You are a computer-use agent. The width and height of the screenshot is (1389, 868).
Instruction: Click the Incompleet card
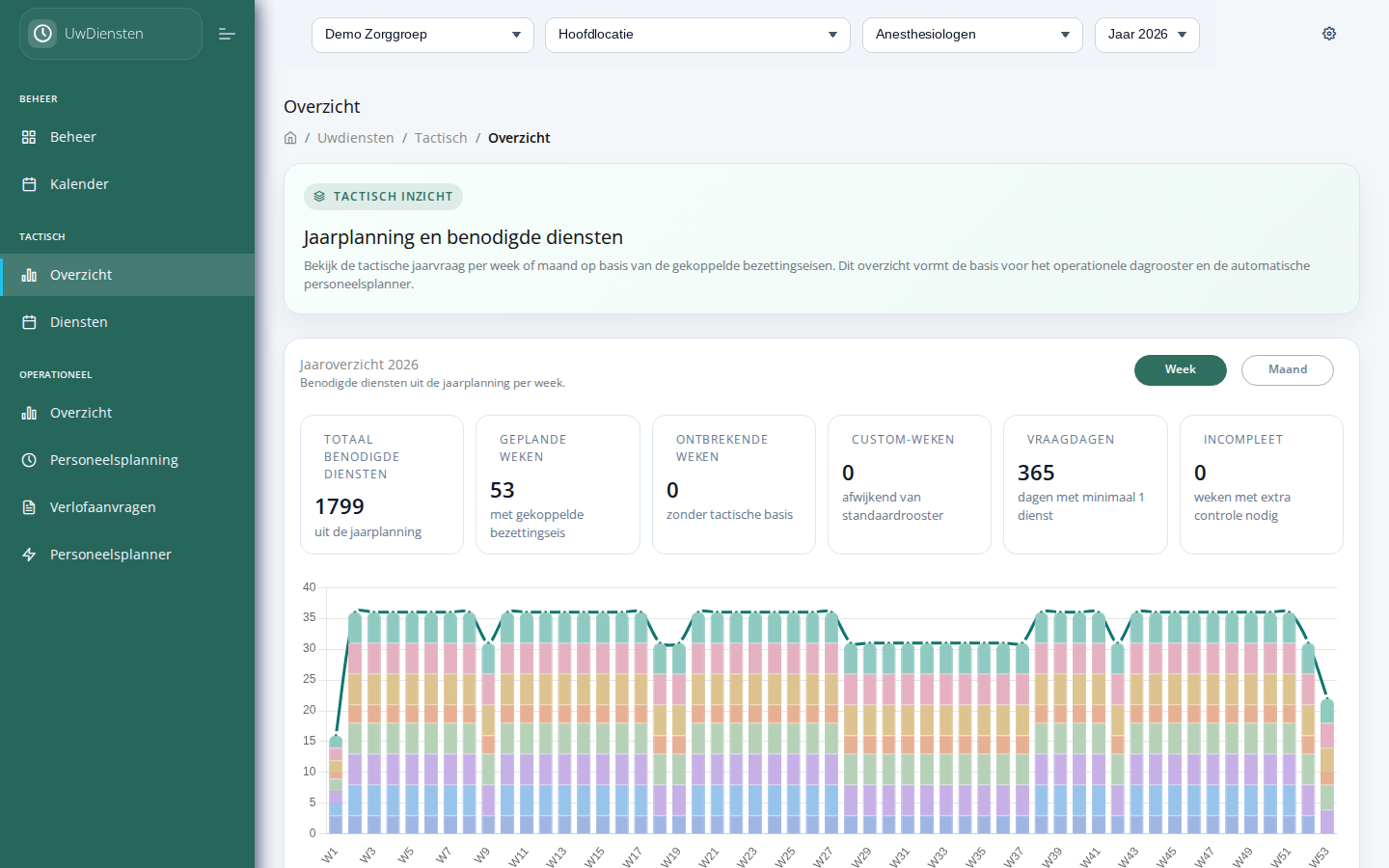(x=1262, y=485)
